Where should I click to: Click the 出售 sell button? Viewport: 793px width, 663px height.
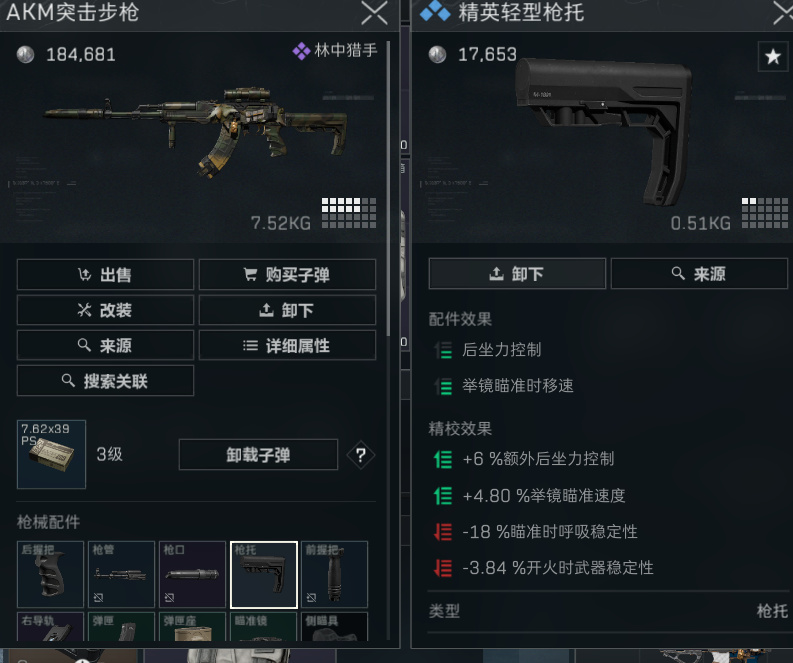point(105,275)
